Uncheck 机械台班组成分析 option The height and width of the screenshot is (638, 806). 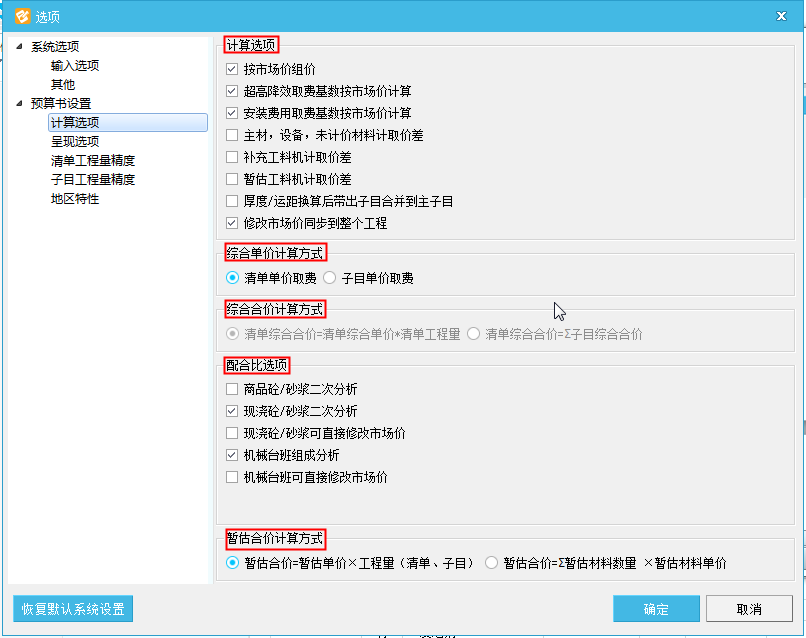(233, 456)
